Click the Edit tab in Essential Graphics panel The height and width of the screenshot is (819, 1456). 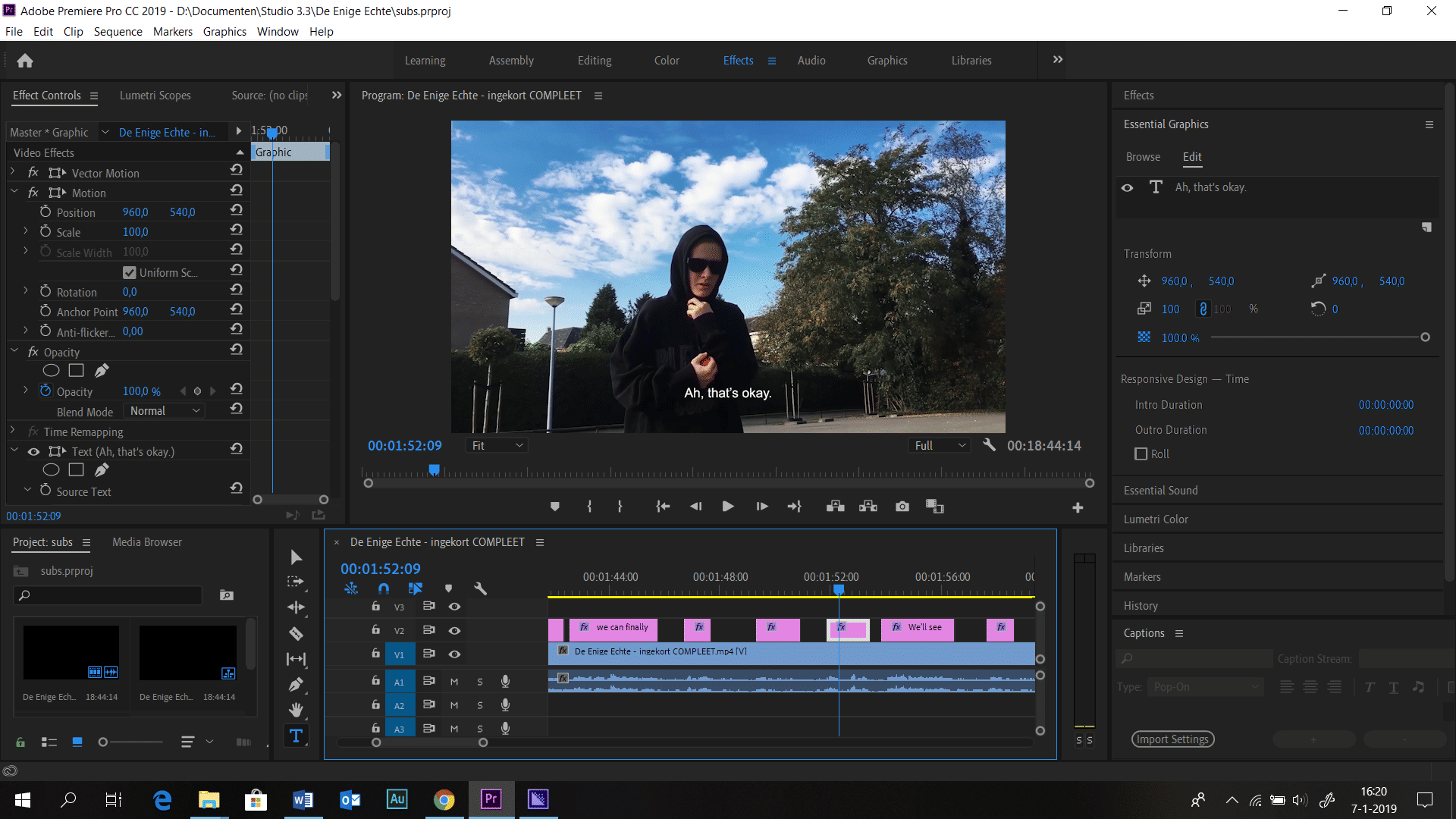[1192, 156]
